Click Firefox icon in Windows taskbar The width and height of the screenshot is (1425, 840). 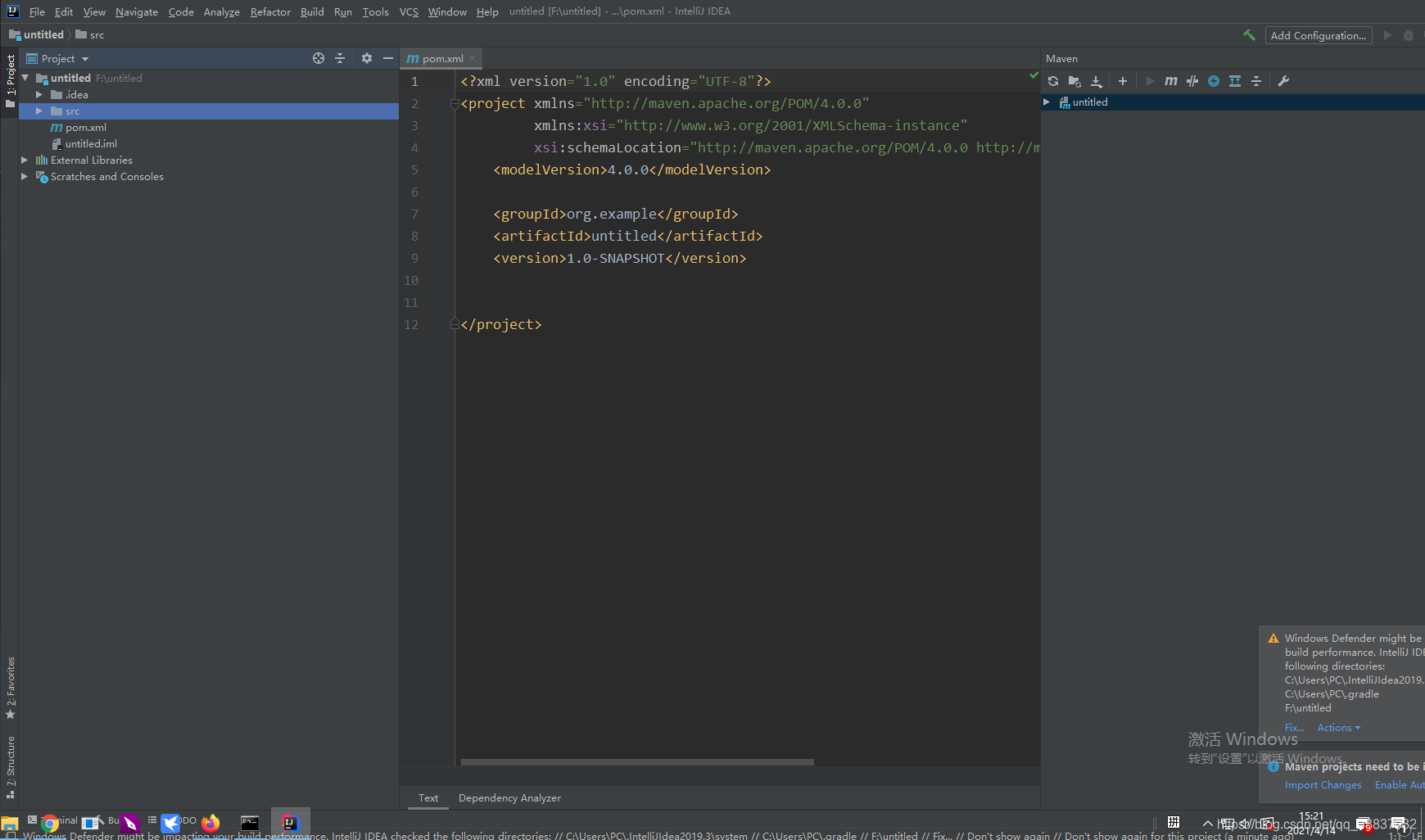click(x=210, y=824)
